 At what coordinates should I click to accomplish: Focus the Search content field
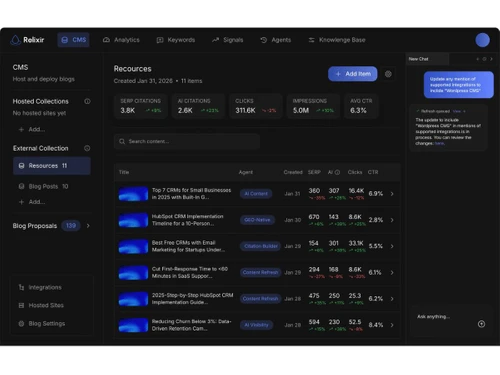point(187,141)
